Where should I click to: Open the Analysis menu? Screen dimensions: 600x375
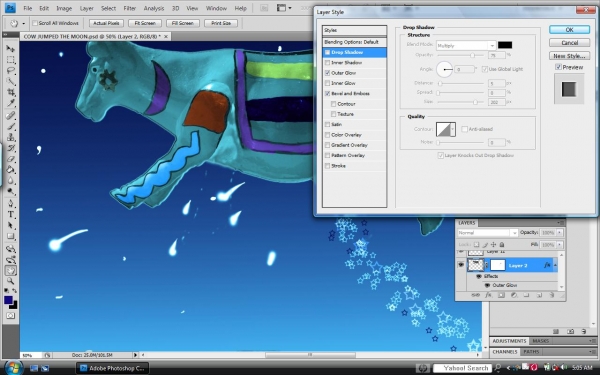click(154, 8)
